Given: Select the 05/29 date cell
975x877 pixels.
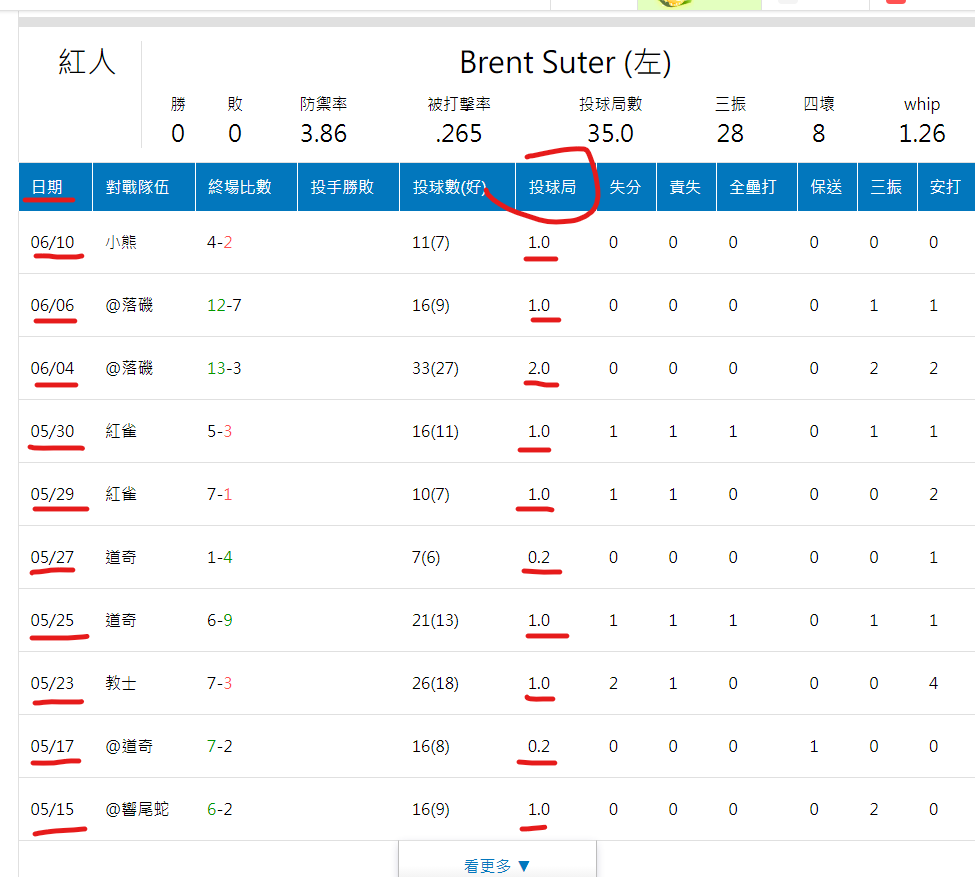Looking at the screenshot, I should click(52, 494).
